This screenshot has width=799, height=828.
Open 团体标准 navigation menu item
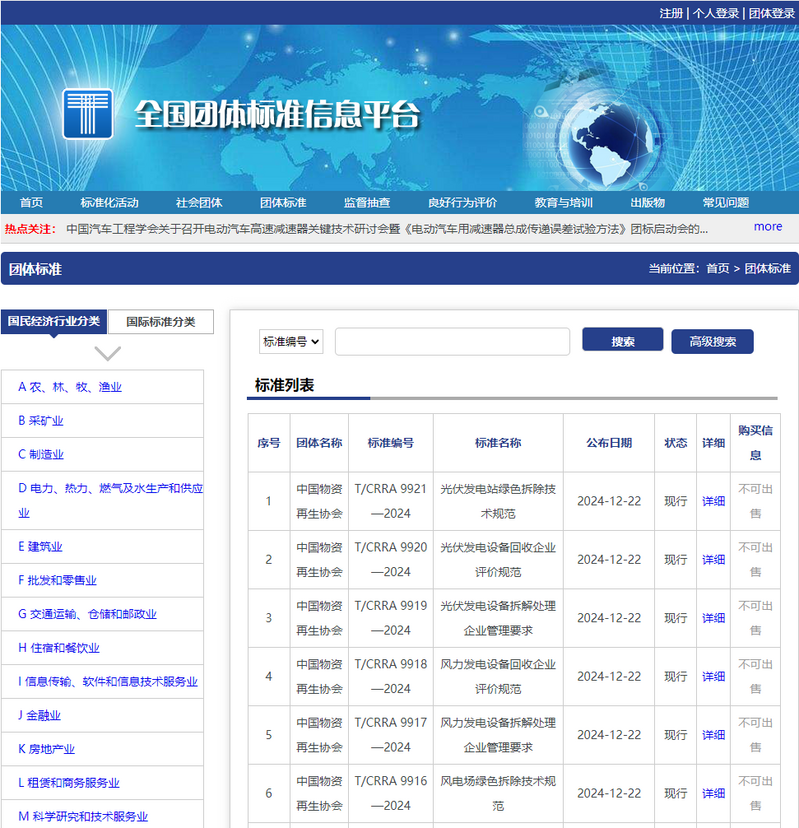[283, 202]
